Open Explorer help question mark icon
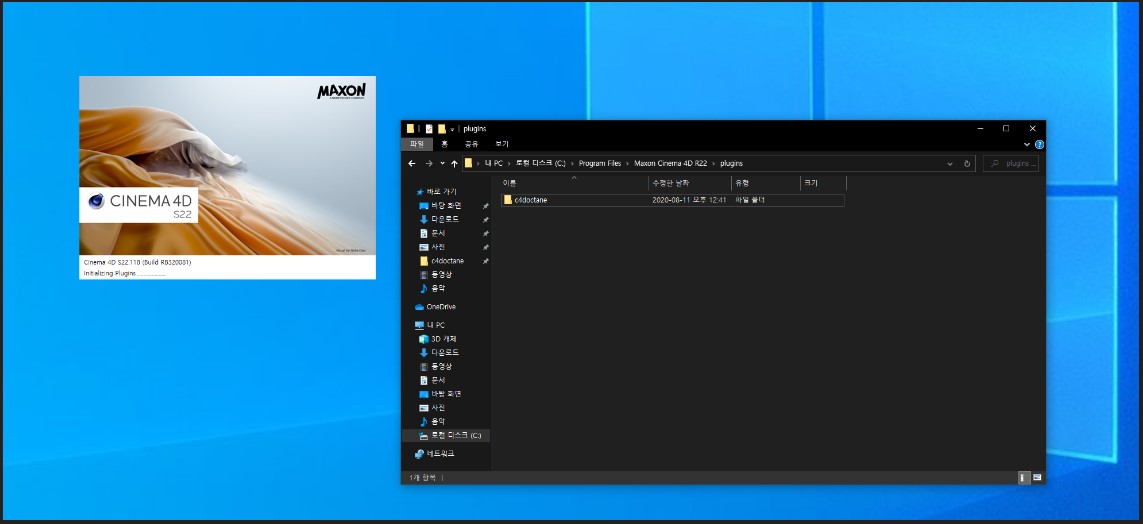 tap(1039, 144)
